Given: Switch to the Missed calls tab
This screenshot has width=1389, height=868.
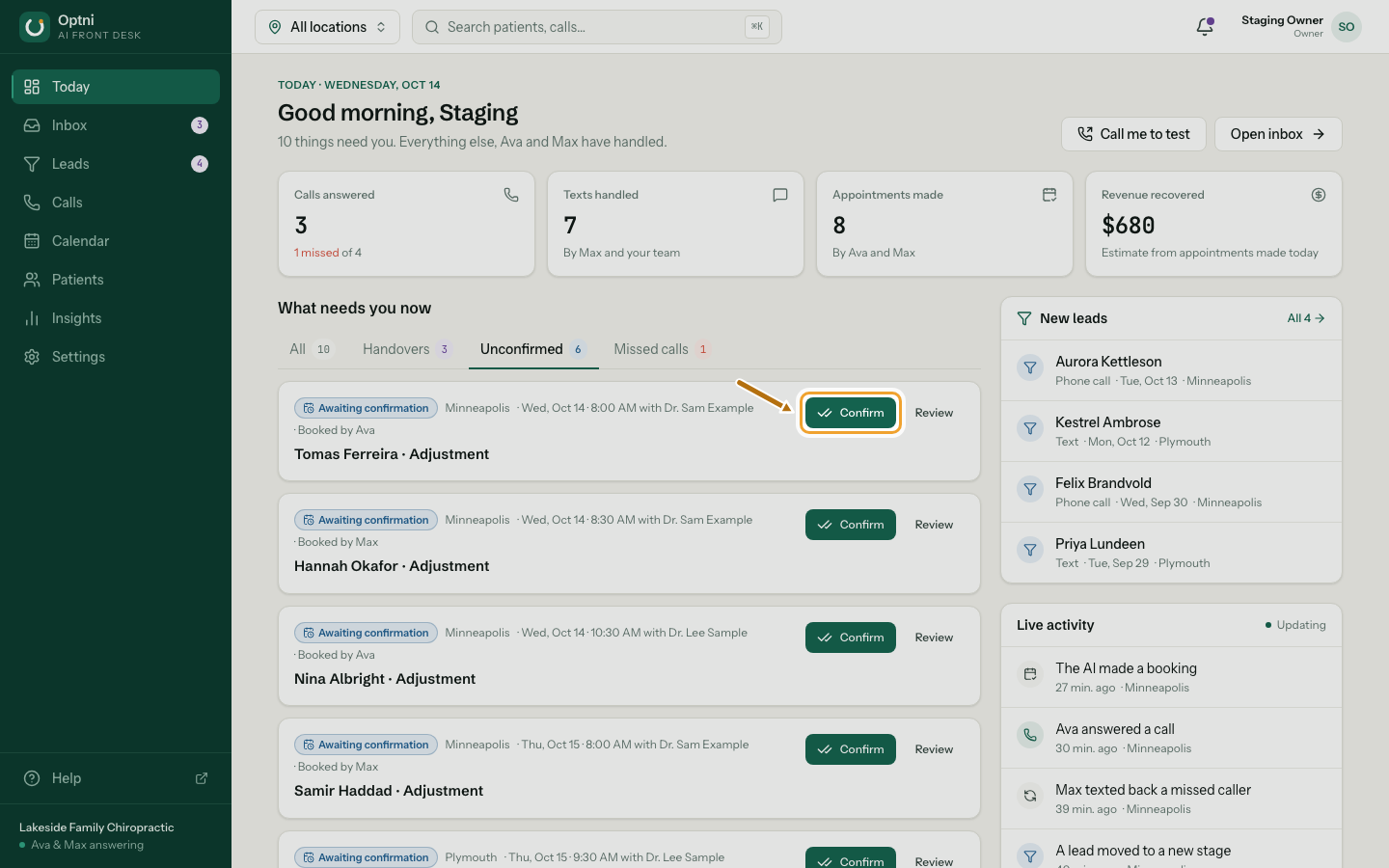Looking at the screenshot, I should 662,349.
